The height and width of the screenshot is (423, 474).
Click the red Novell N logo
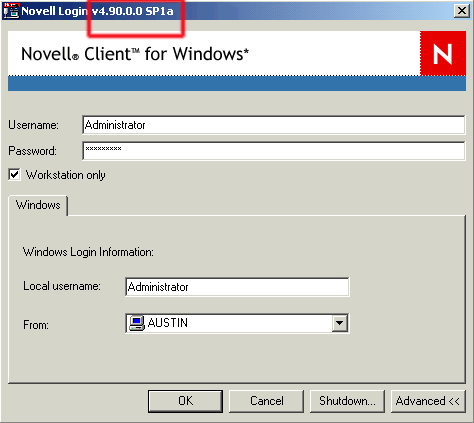tap(443, 53)
